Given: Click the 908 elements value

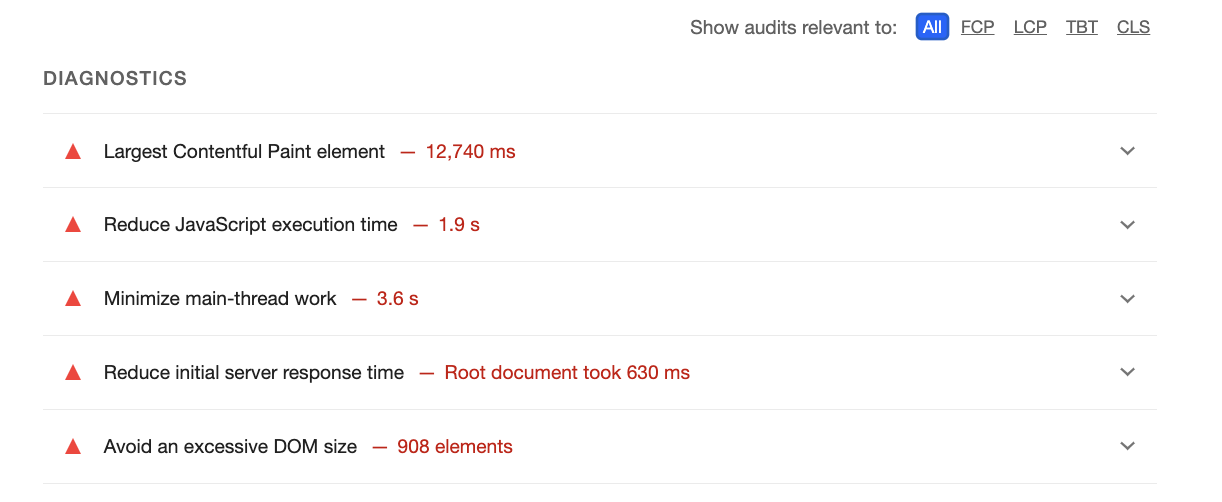Looking at the screenshot, I should coord(455,447).
